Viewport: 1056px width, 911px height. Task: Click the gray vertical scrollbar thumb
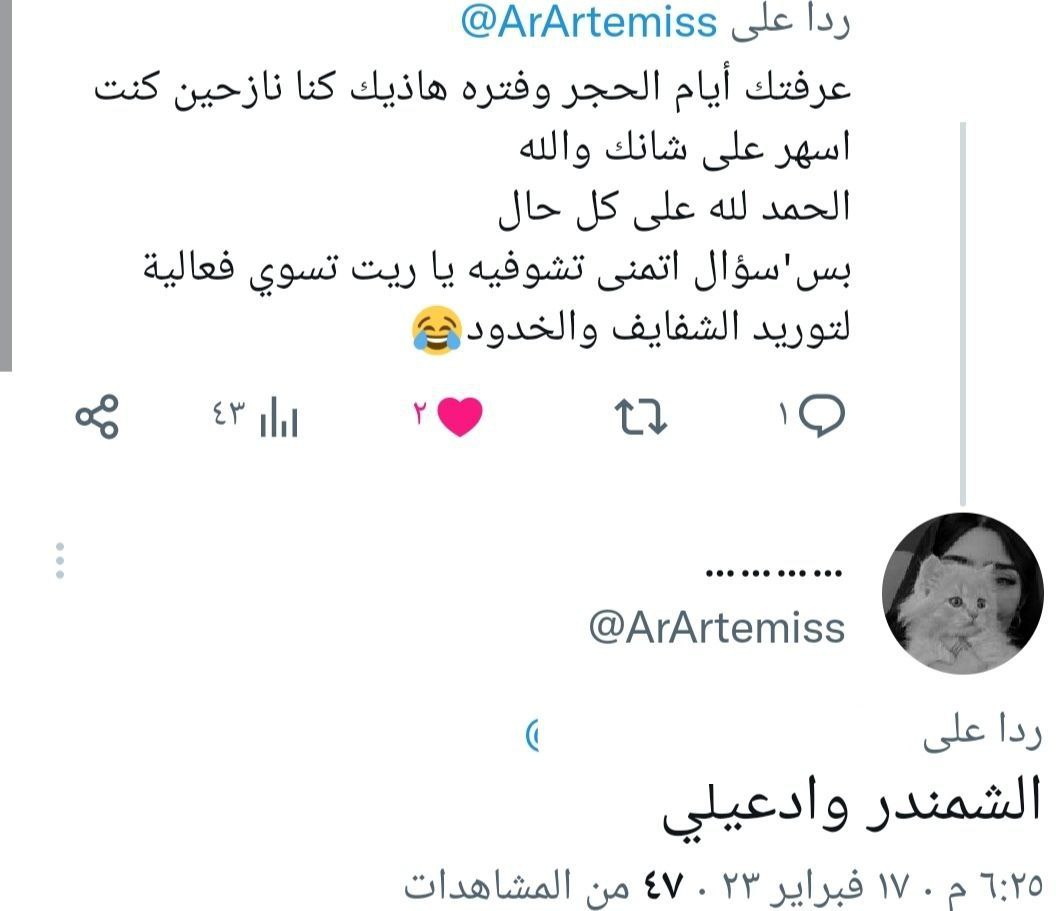pyautogui.click(x=6, y=185)
